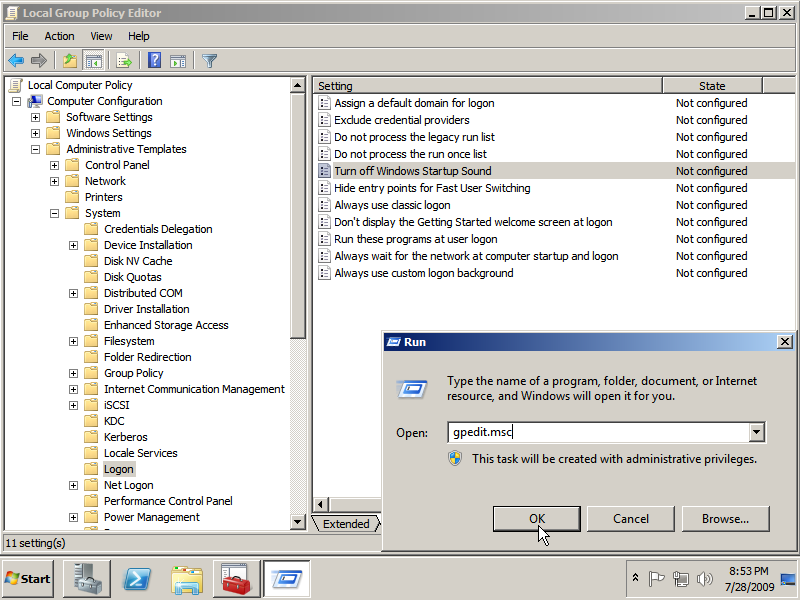Click the Start button
This screenshot has width=800, height=600.
point(28,579)
